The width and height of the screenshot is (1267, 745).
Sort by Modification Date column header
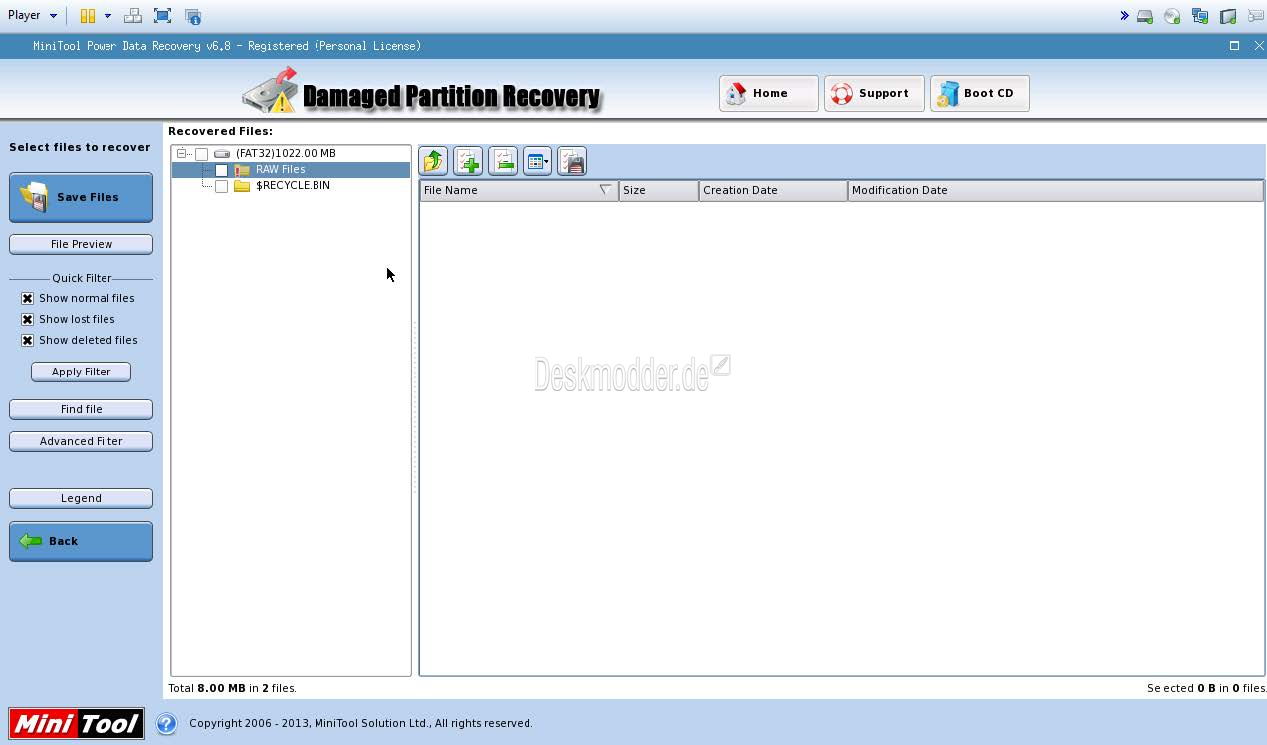pyautogui.click(x=1055, y=190)
